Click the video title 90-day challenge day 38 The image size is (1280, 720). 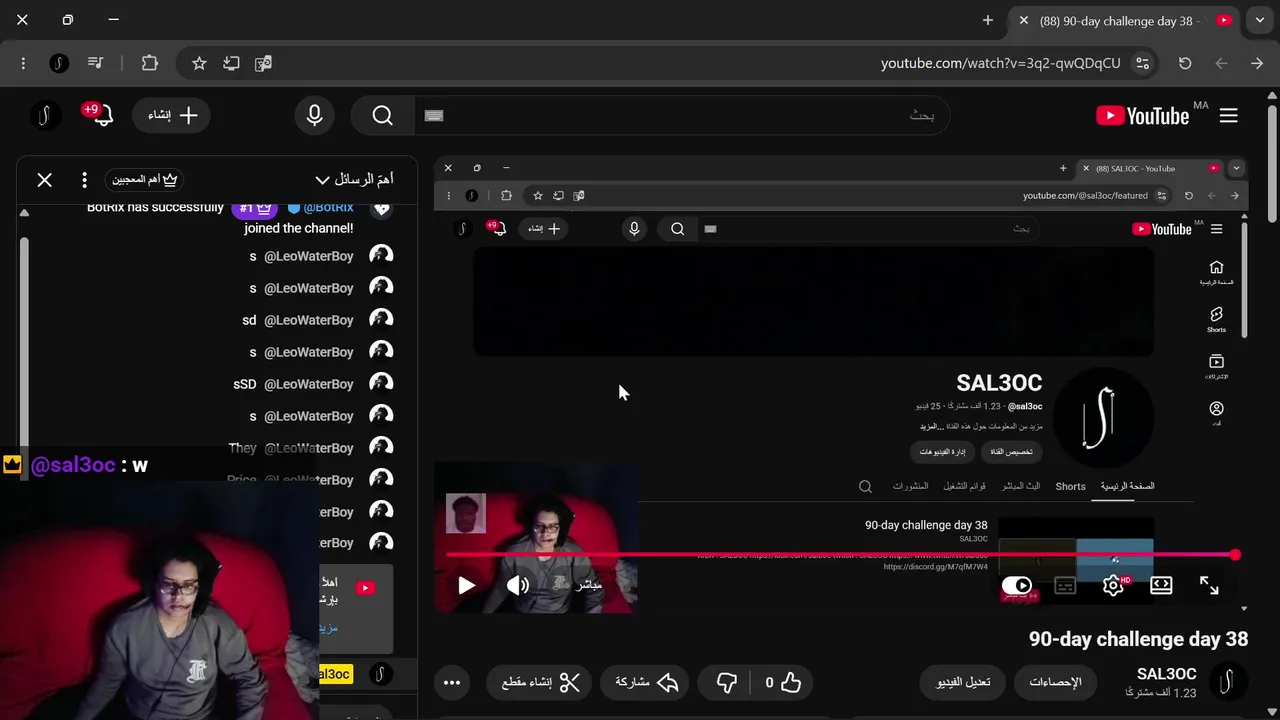(1138, 639)
